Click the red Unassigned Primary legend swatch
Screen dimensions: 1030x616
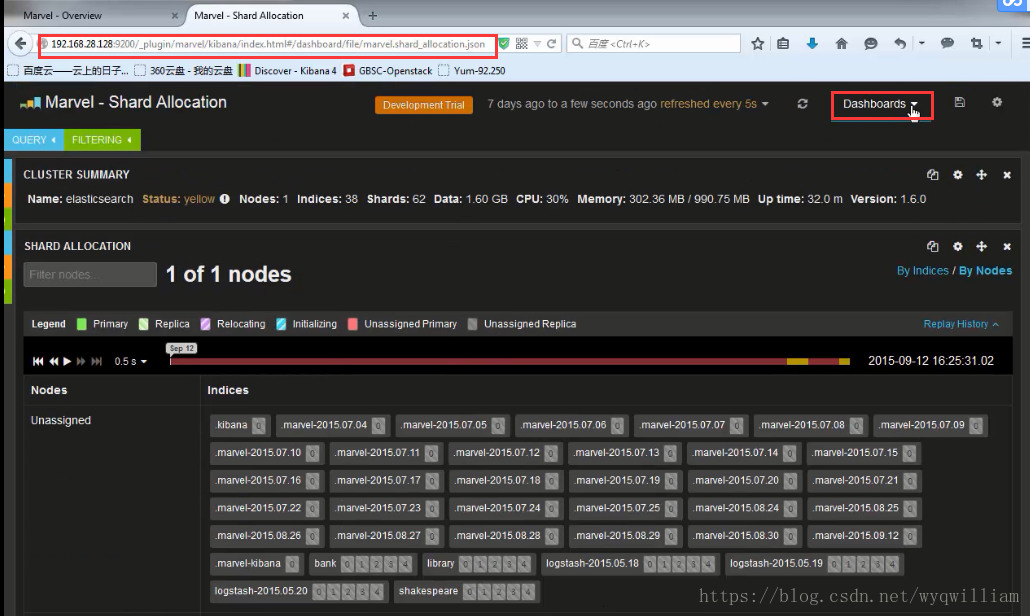tap(353, 324)
